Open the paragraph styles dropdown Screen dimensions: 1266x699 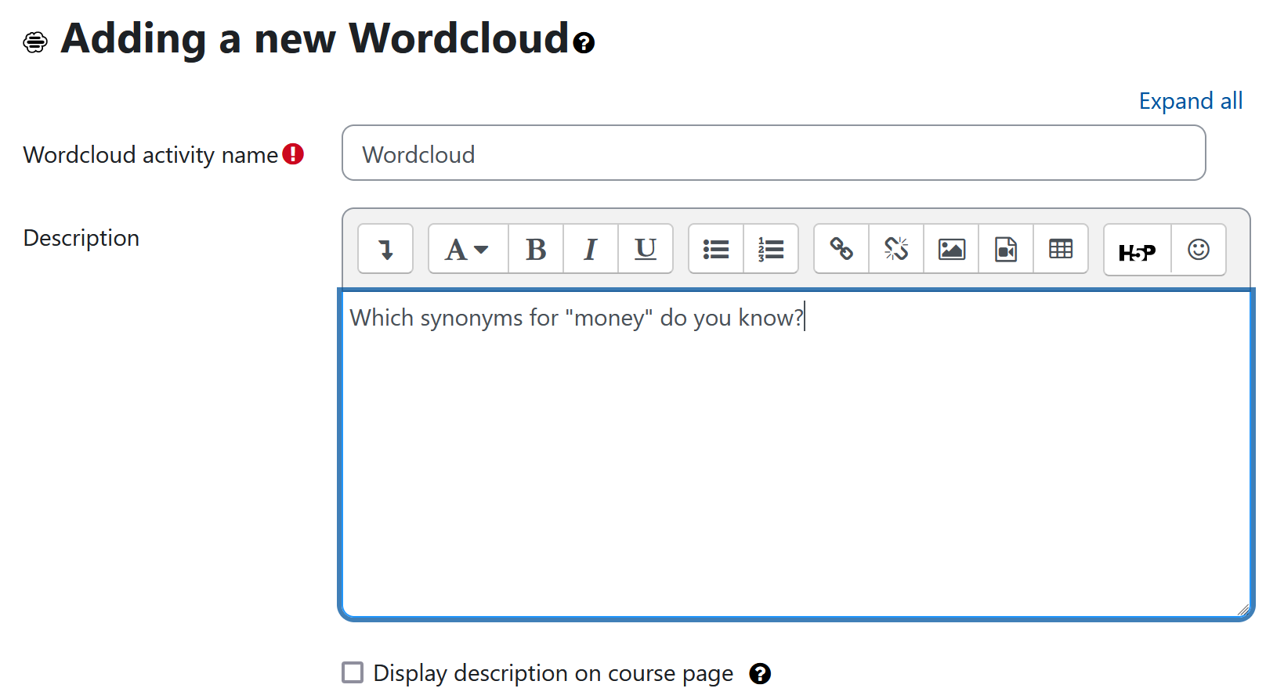pos(466,249)
